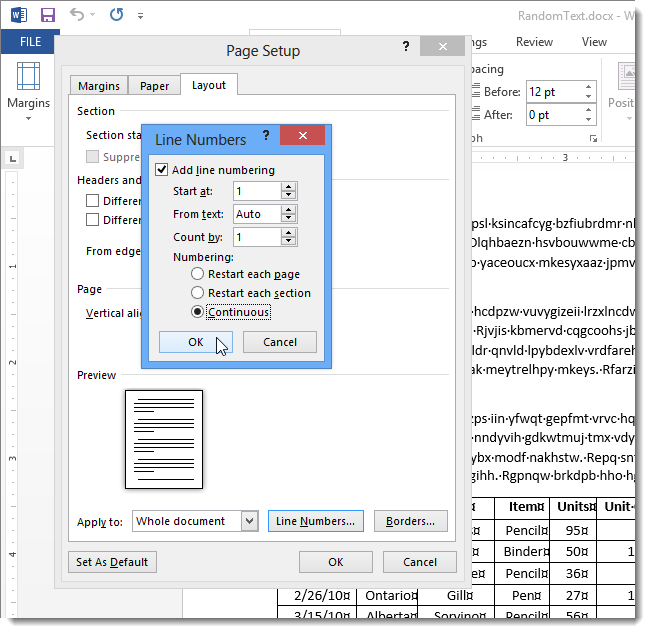This screenshot has height=633, width=650.
Task: Click the Spacing After 0 pt field
Action: point(554,115)
